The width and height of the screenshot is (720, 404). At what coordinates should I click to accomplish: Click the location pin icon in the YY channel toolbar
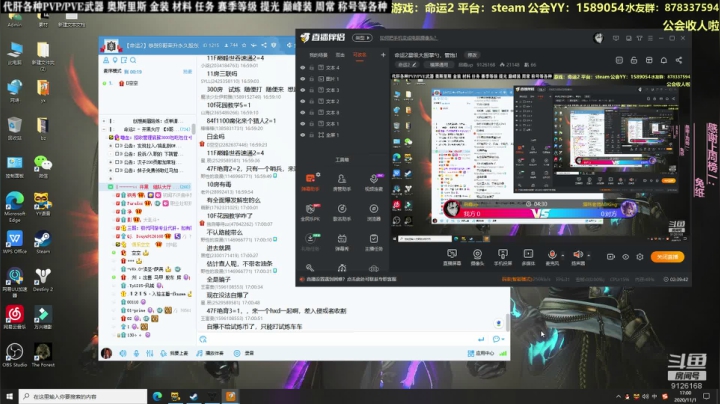point(115,60)
